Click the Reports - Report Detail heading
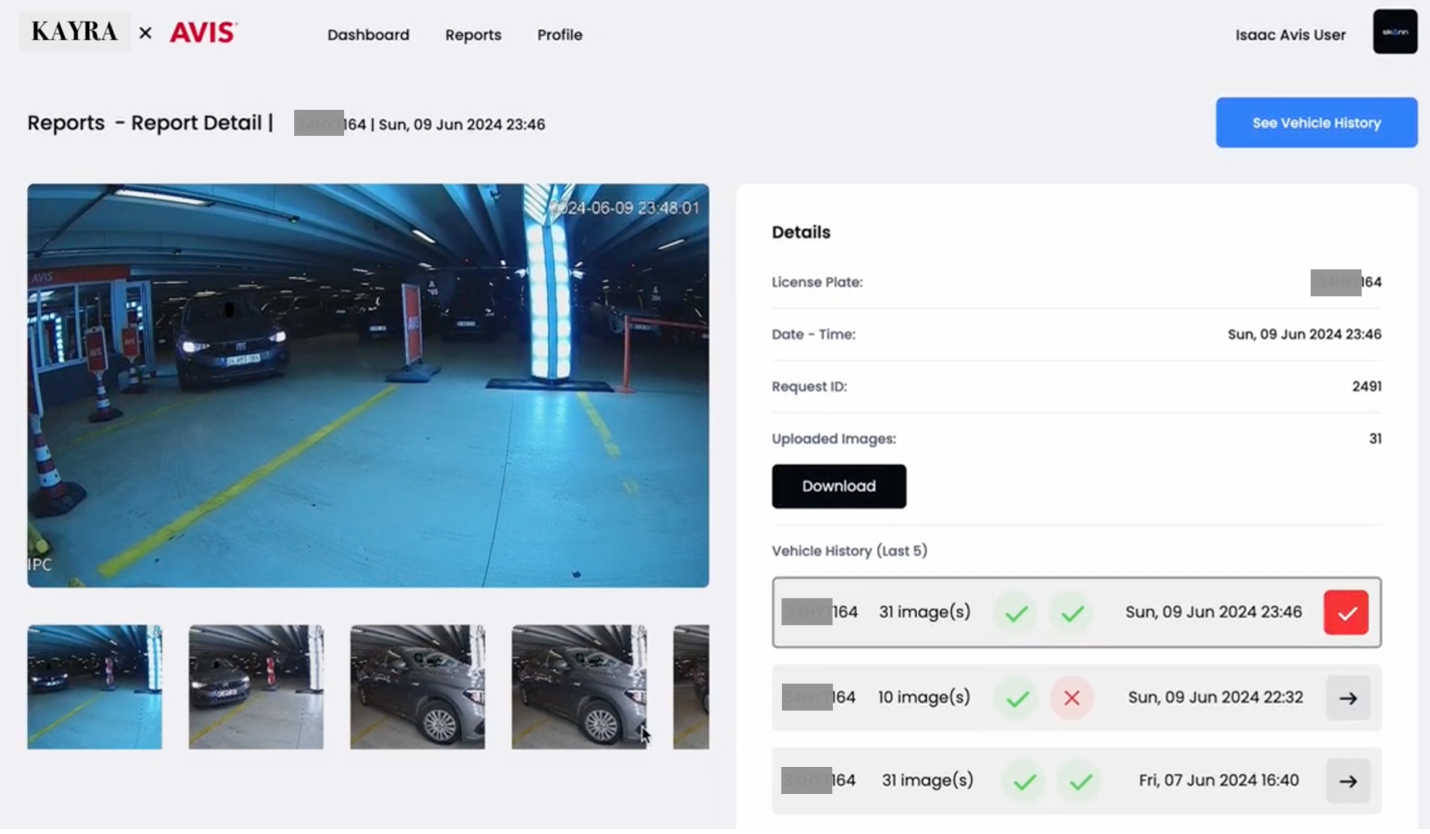1430x834 pixels. click(x=150, y=123)
